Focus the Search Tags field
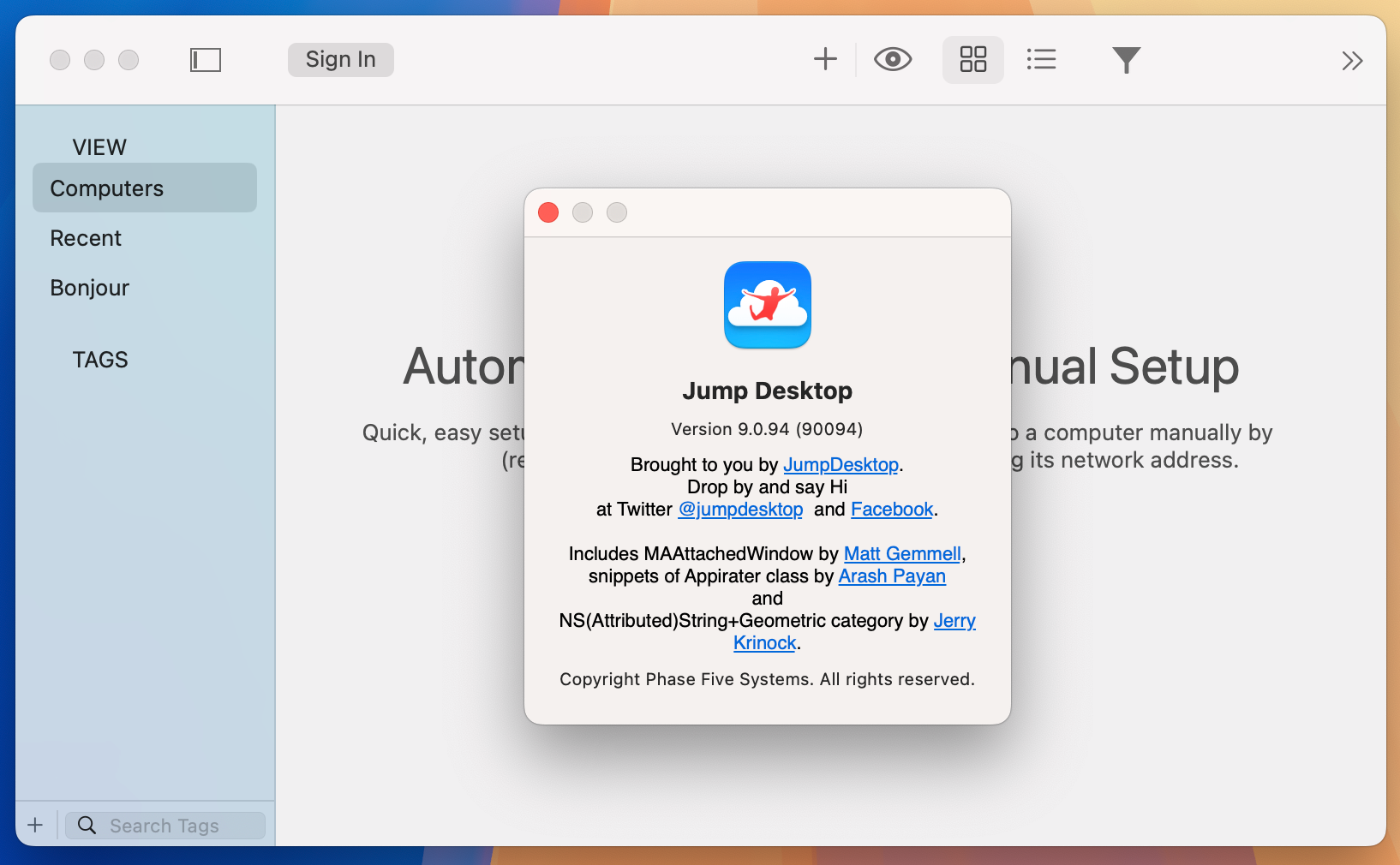 coord(165,826)
